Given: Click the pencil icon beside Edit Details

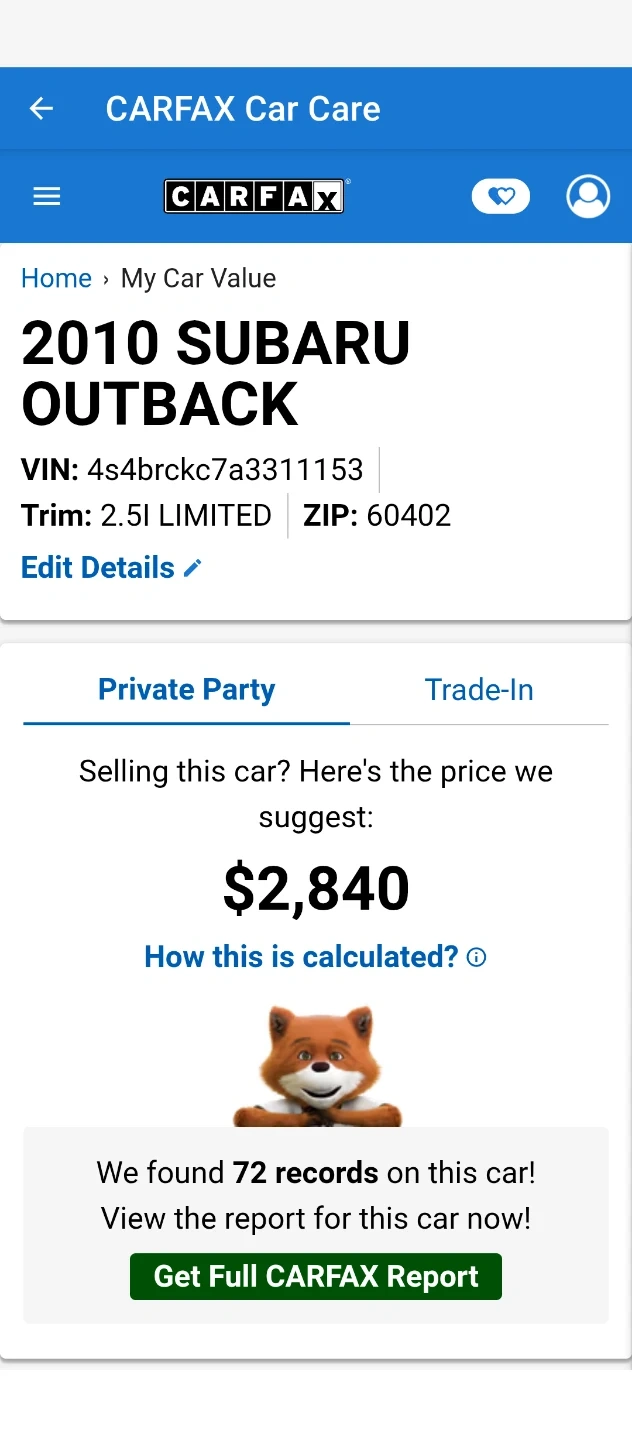Looking at the screenshot, I should click(x=193, y=568).
